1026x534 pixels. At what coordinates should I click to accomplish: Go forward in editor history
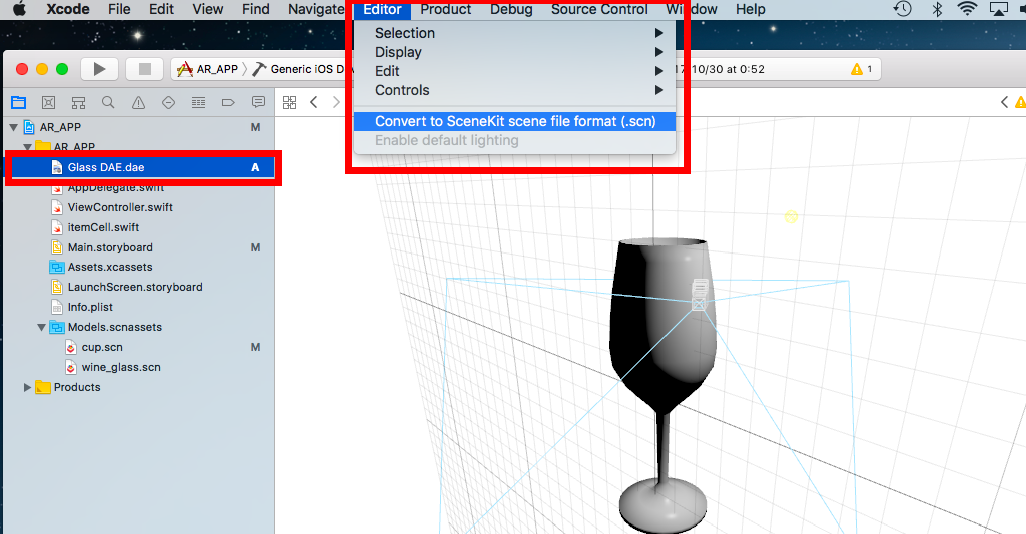[336, 102]
